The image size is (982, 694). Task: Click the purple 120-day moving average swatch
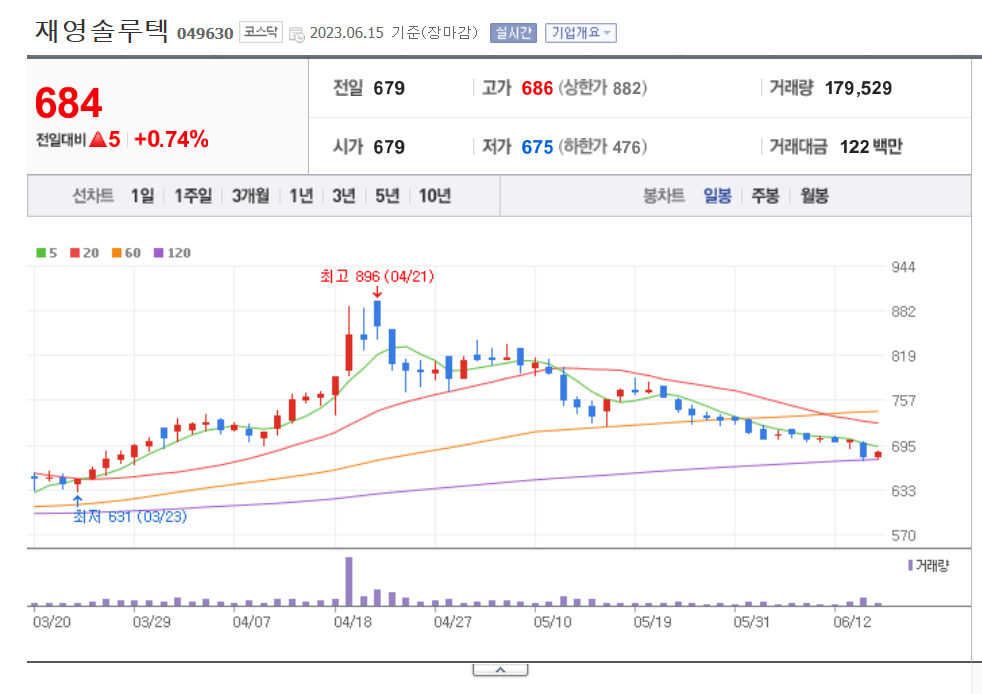pyautogui.click(x=158, y=253)
